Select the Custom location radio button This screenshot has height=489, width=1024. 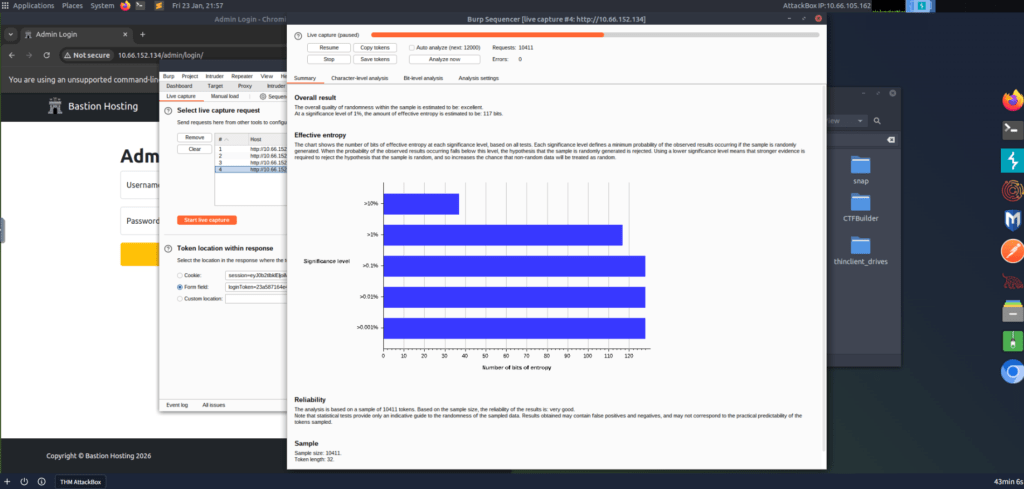tap(180, 298)
